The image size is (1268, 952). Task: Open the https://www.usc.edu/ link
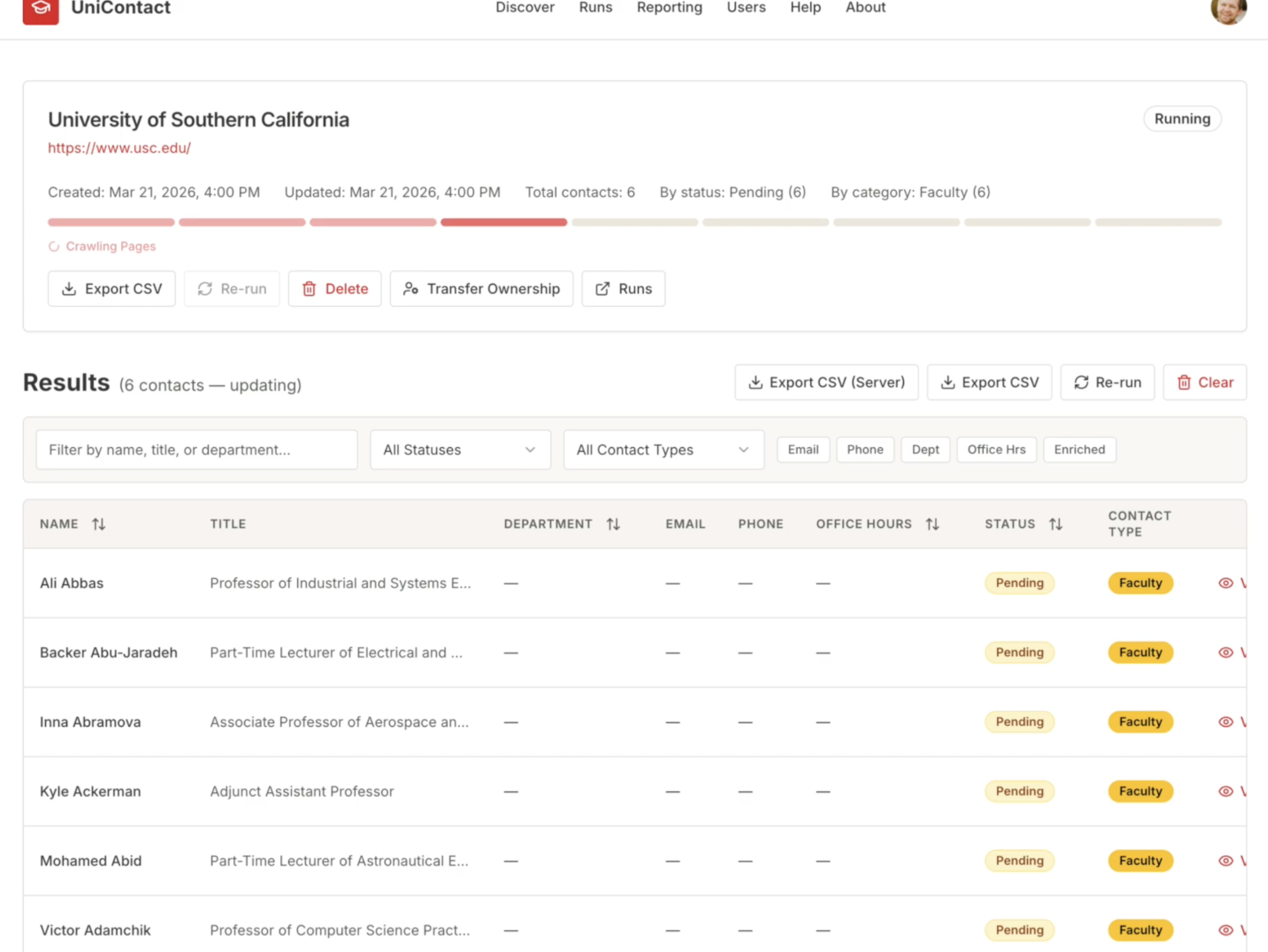119,148
